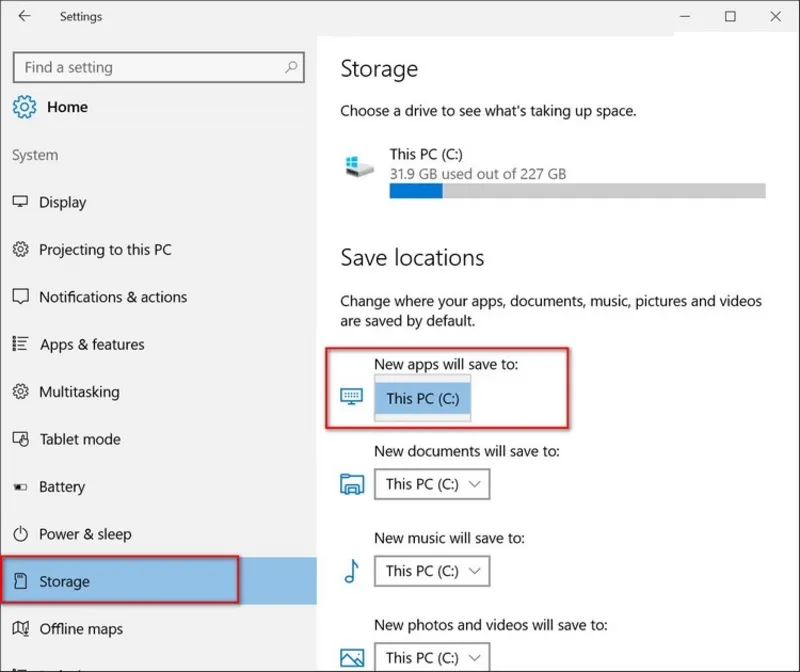Open Power & sleep settings
Screen dimensions: 800x672
coord(85,534)
